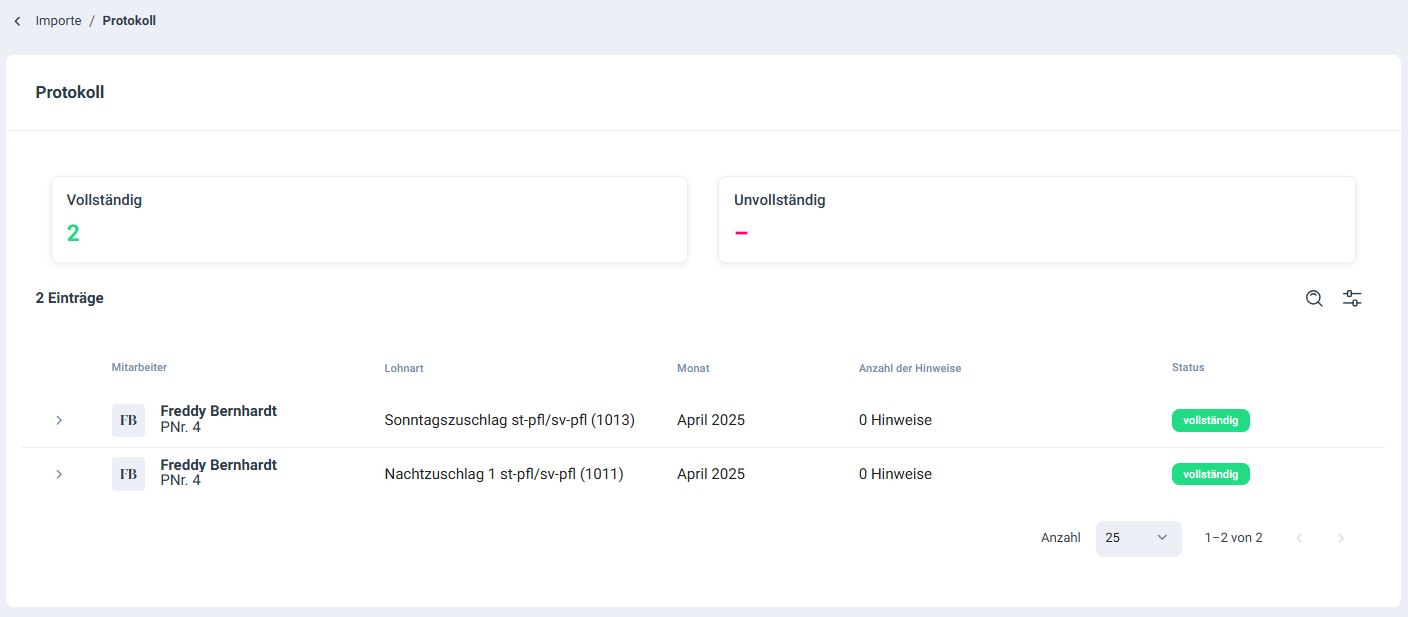Navigate to Importe breadcrumb

pos(58,21)
